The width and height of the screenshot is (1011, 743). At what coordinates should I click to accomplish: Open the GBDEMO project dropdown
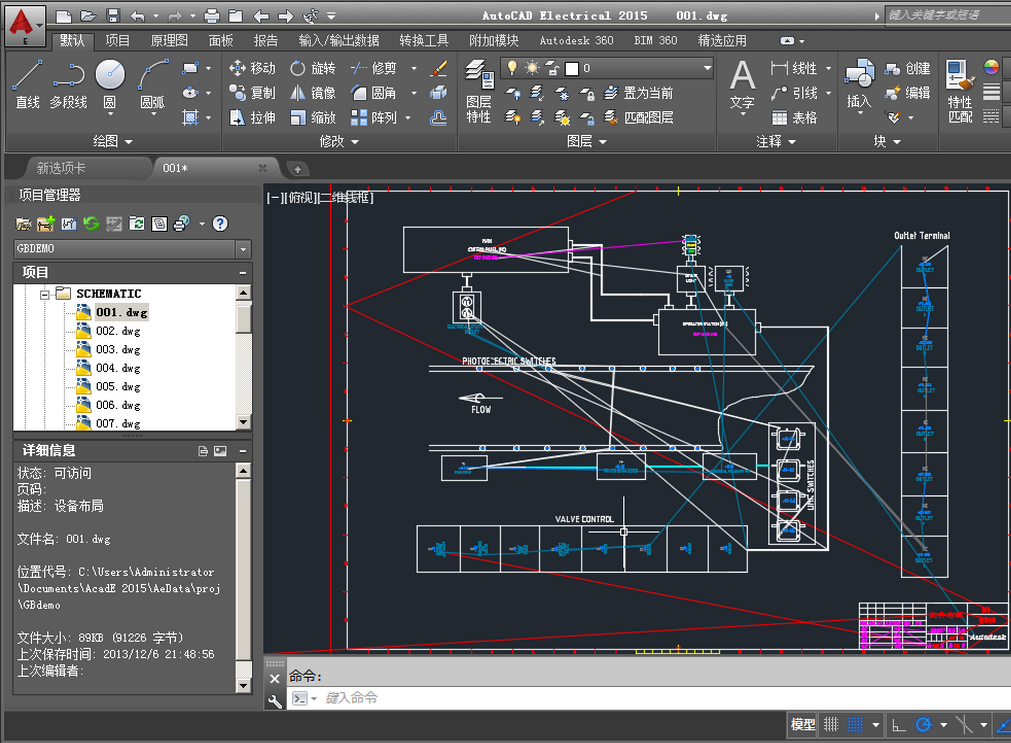tap(241, 248)
